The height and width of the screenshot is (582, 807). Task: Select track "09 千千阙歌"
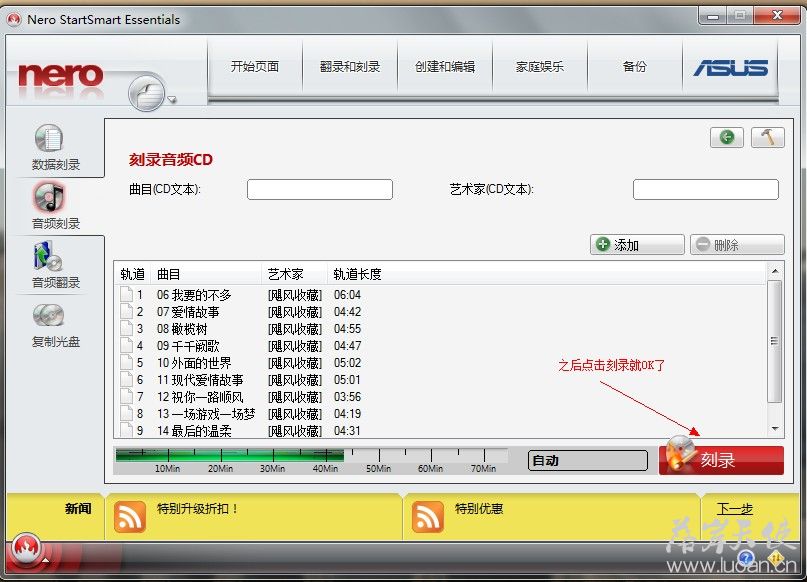pyautogui.click(x=188, y=346)
